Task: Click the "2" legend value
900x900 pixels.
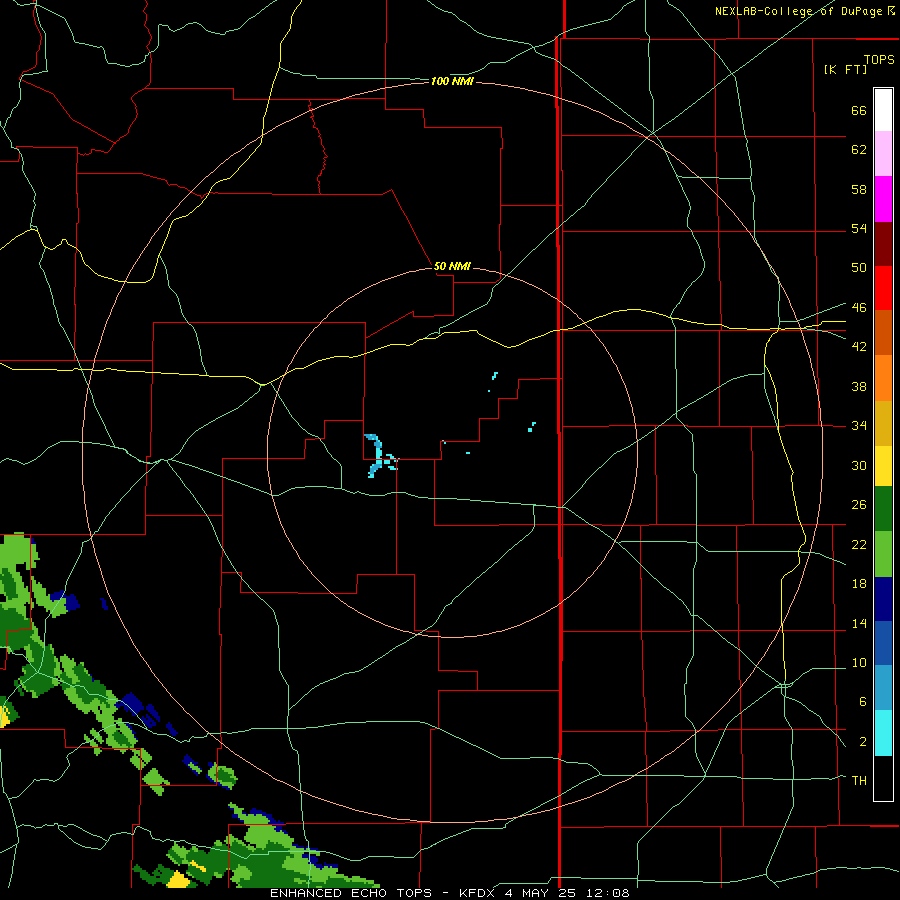Action: pyautogui.click(x=863, y=742)
